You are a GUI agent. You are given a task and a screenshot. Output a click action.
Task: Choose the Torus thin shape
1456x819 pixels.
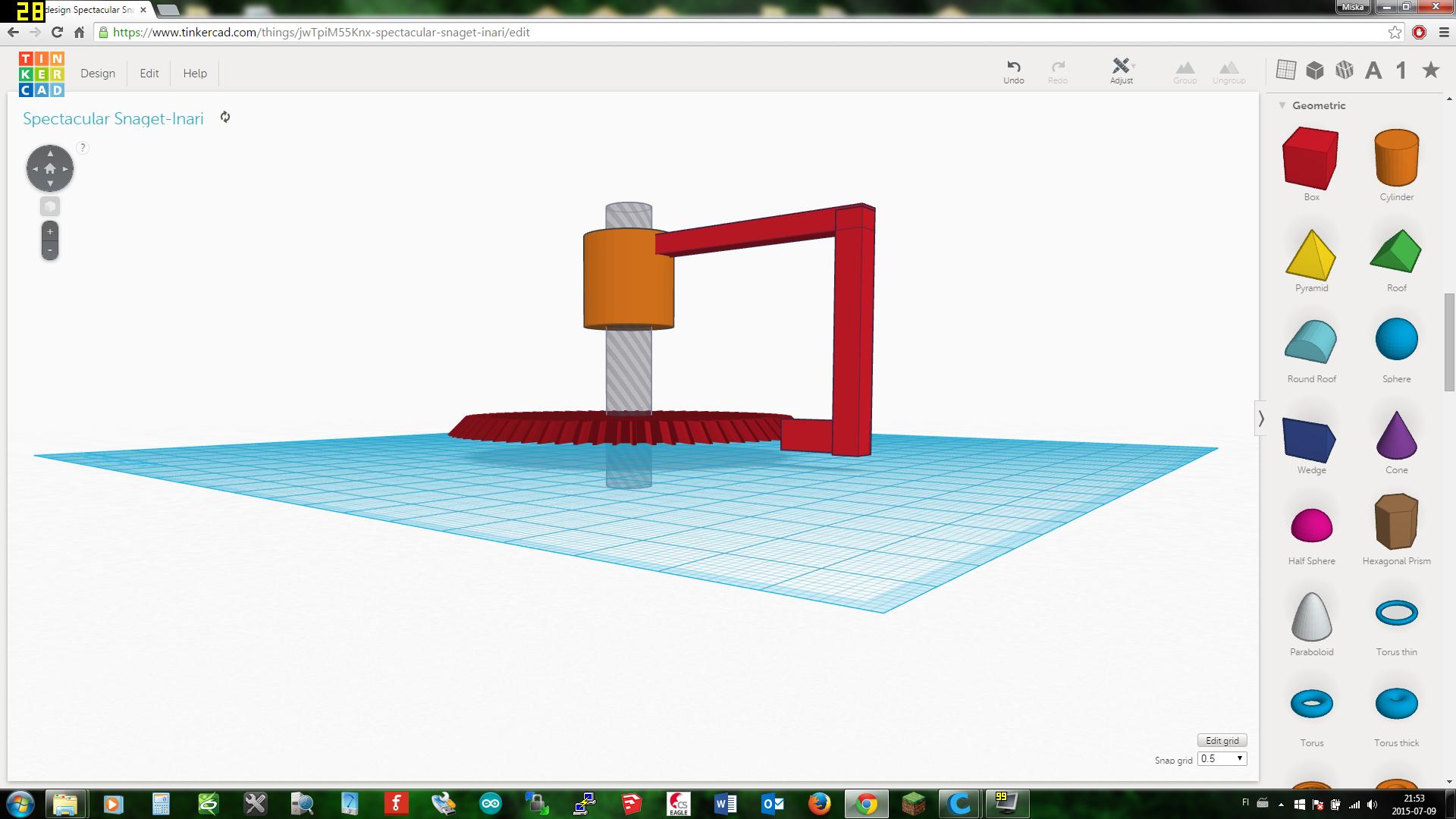pos(1395,613)
